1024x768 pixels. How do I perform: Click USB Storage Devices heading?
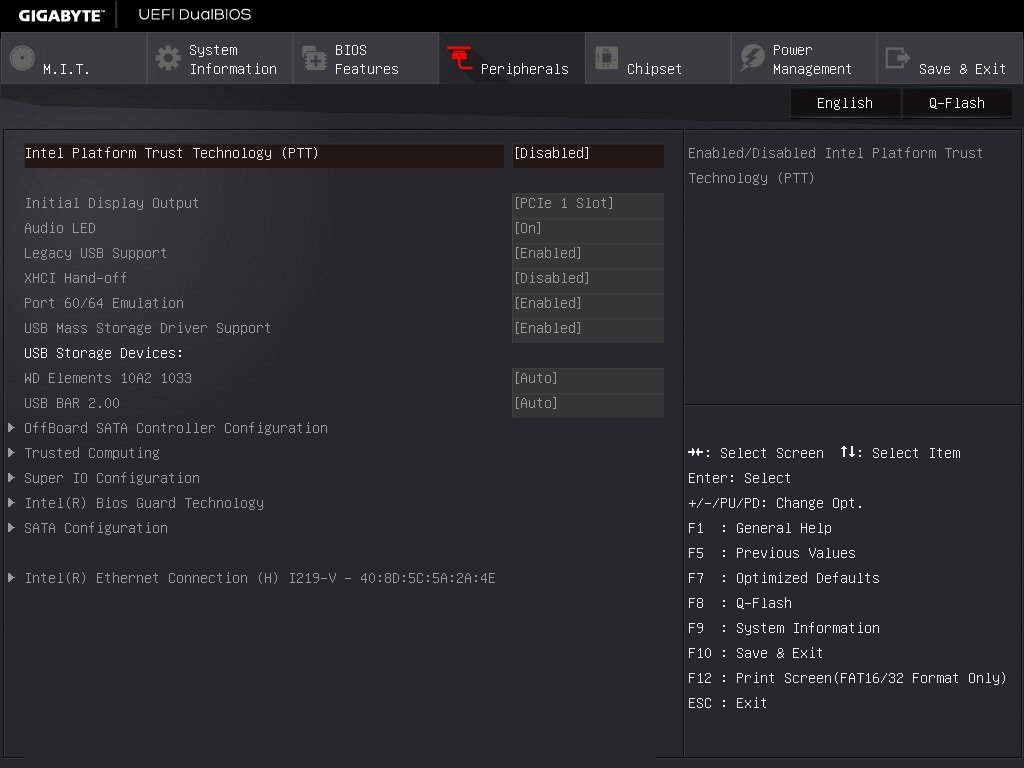(103, 353)
